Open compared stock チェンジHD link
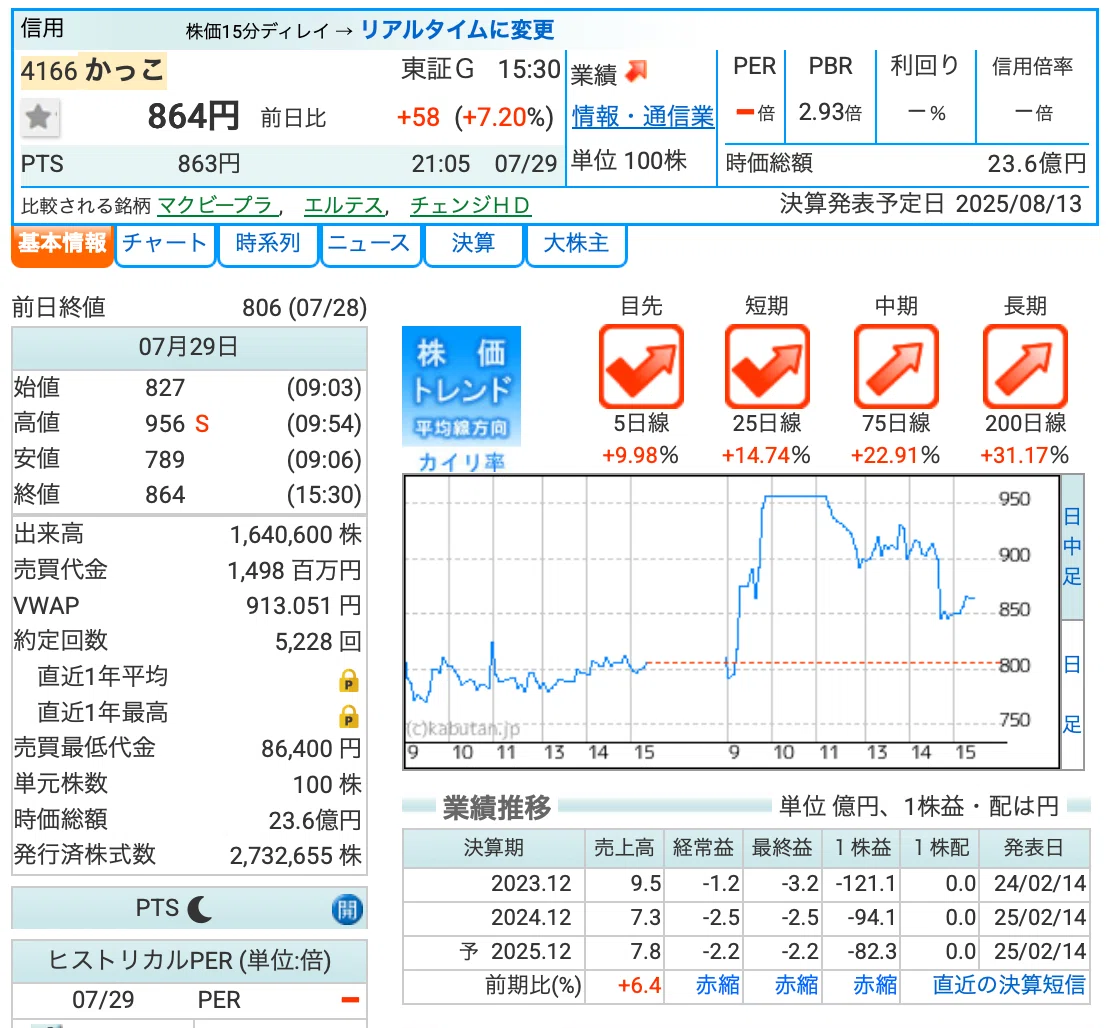Image resolution: width=1112 pixels, height=1028 pixels. tap(469, 206)
